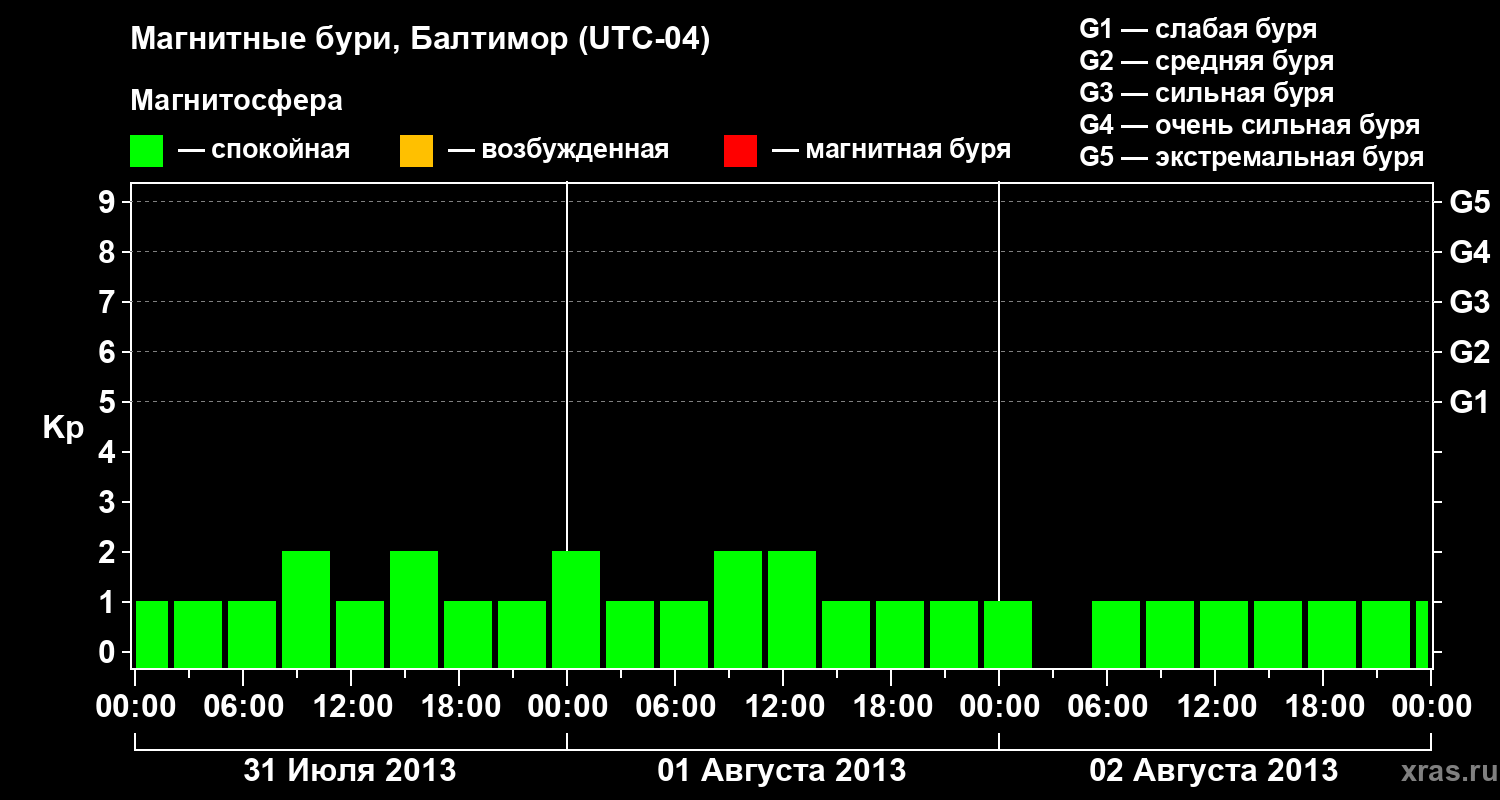Click the red 'магнитная буря' legend swatch
This screenshot has height=800, width=1500.
click(x=740, y=151)
